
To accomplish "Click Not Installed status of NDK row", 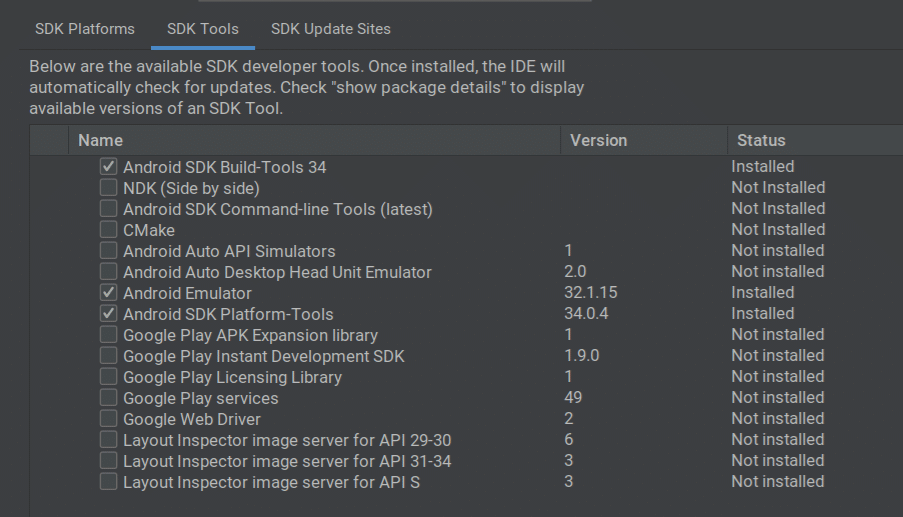I will pyautogui.click(x=778, y=188).
